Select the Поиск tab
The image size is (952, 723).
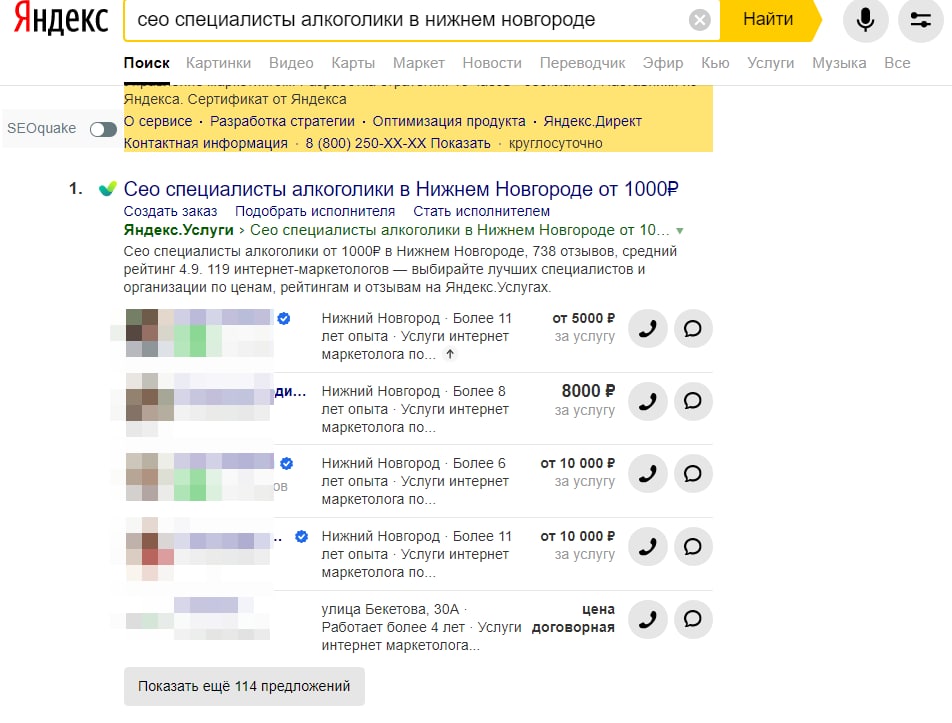click(146, 63)
